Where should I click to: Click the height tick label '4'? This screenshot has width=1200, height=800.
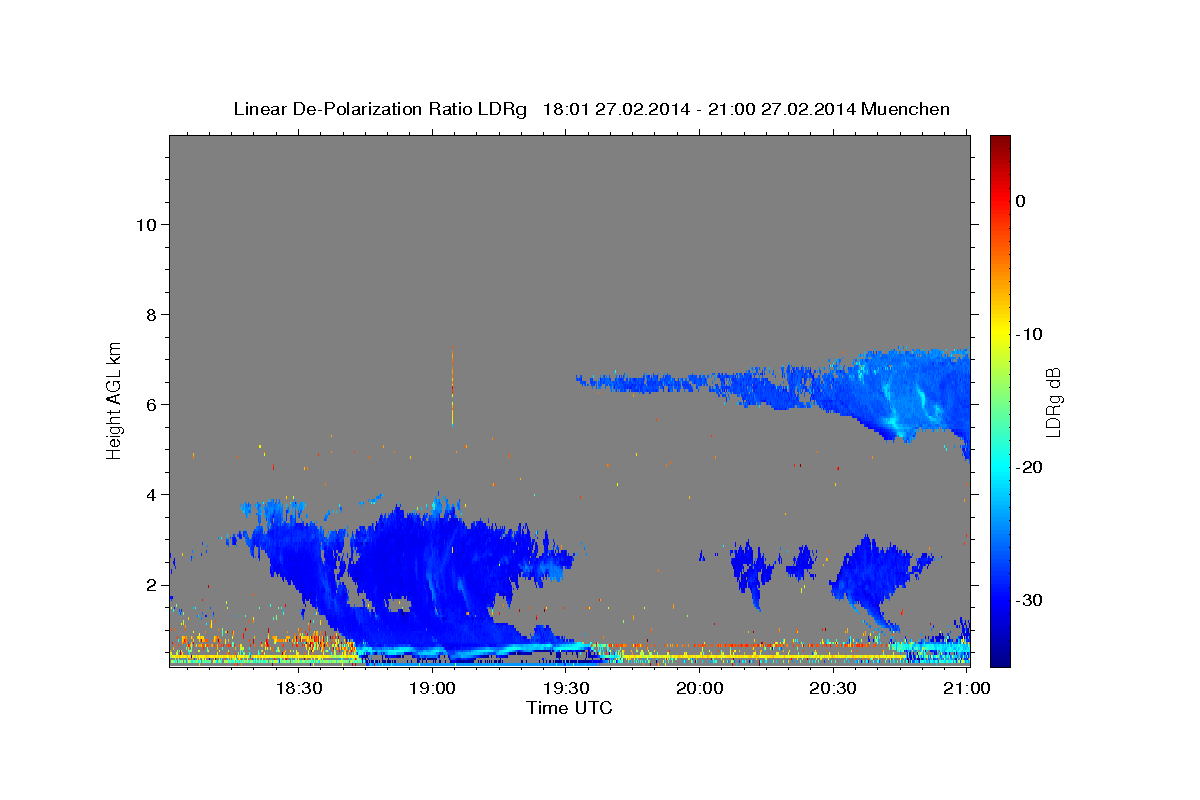[x=152, y=495]
